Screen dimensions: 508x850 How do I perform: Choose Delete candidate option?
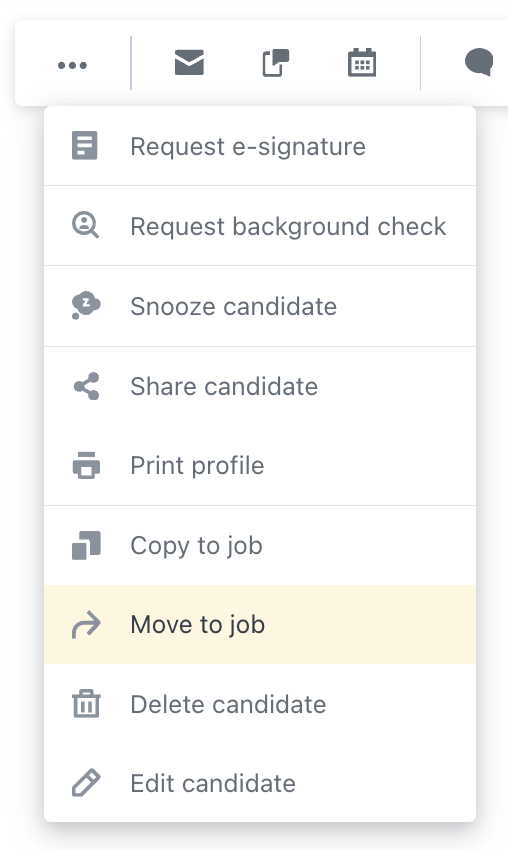pos(260,704)
